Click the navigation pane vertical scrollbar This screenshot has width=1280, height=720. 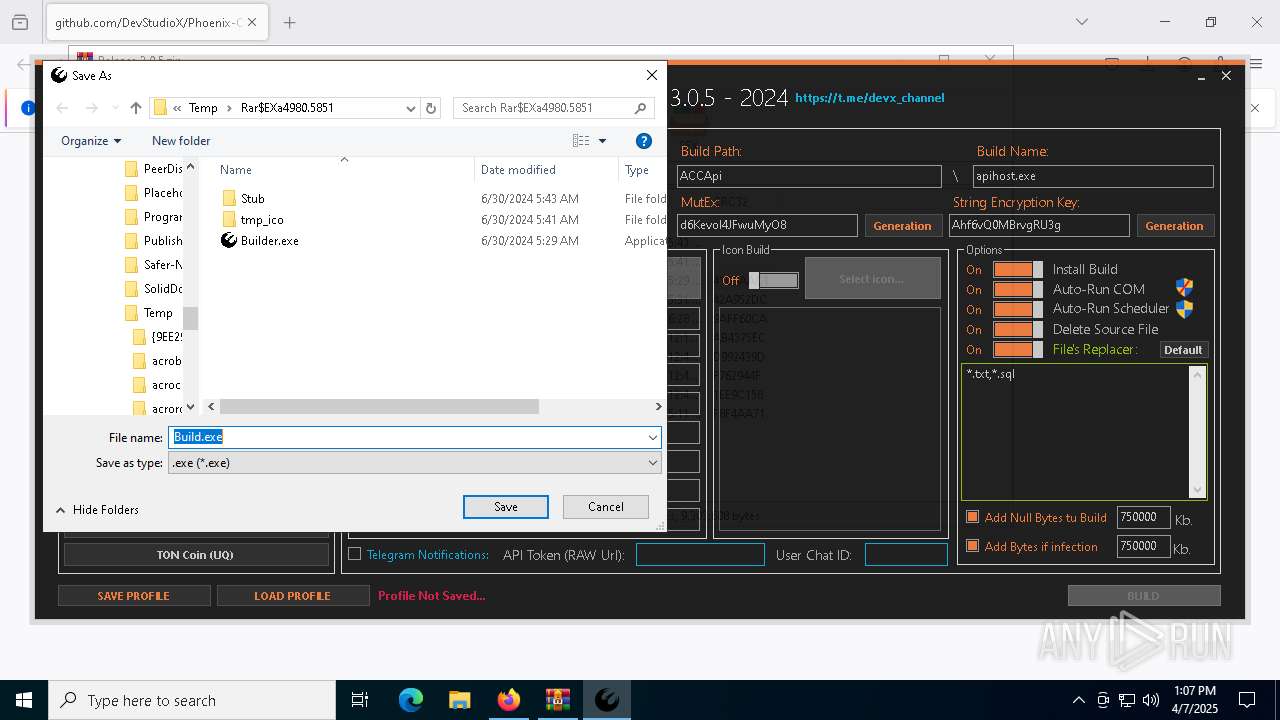click(190, 318)
